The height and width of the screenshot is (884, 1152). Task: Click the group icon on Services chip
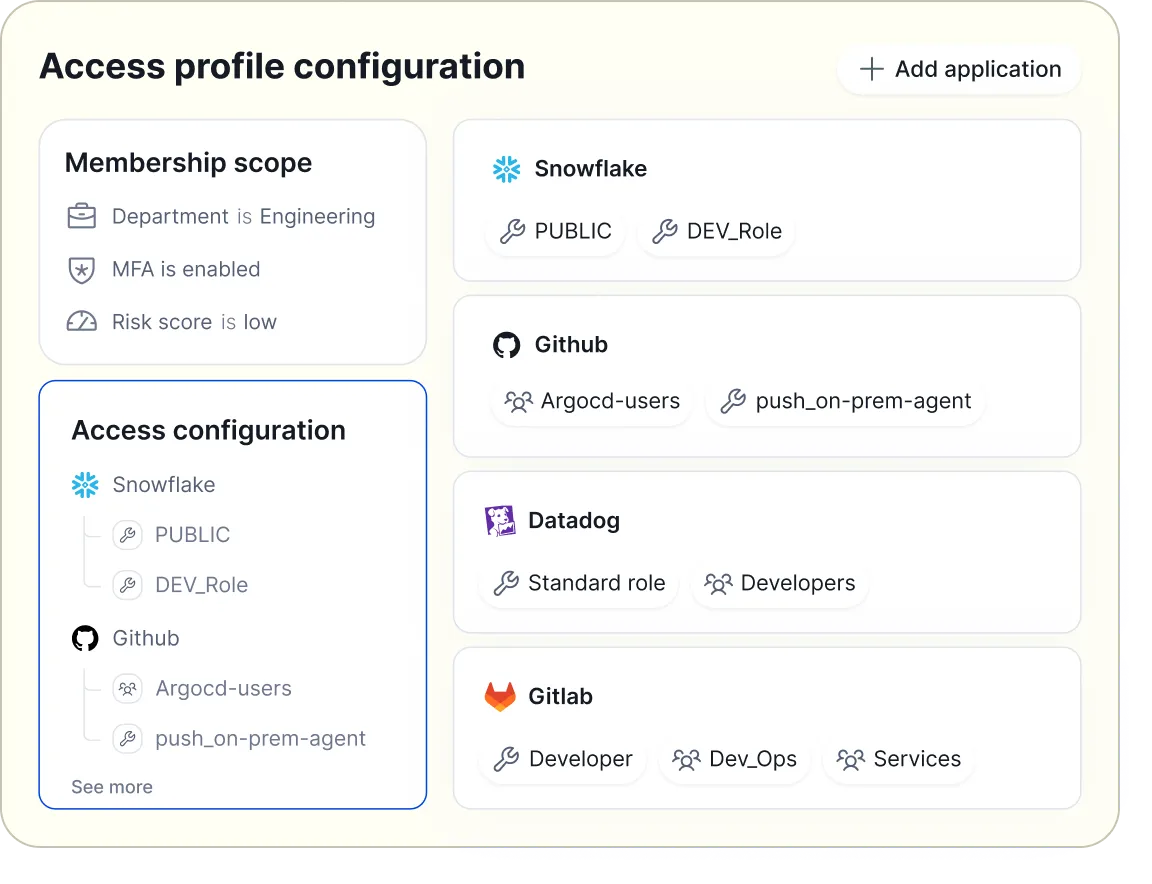pos(851,759)
